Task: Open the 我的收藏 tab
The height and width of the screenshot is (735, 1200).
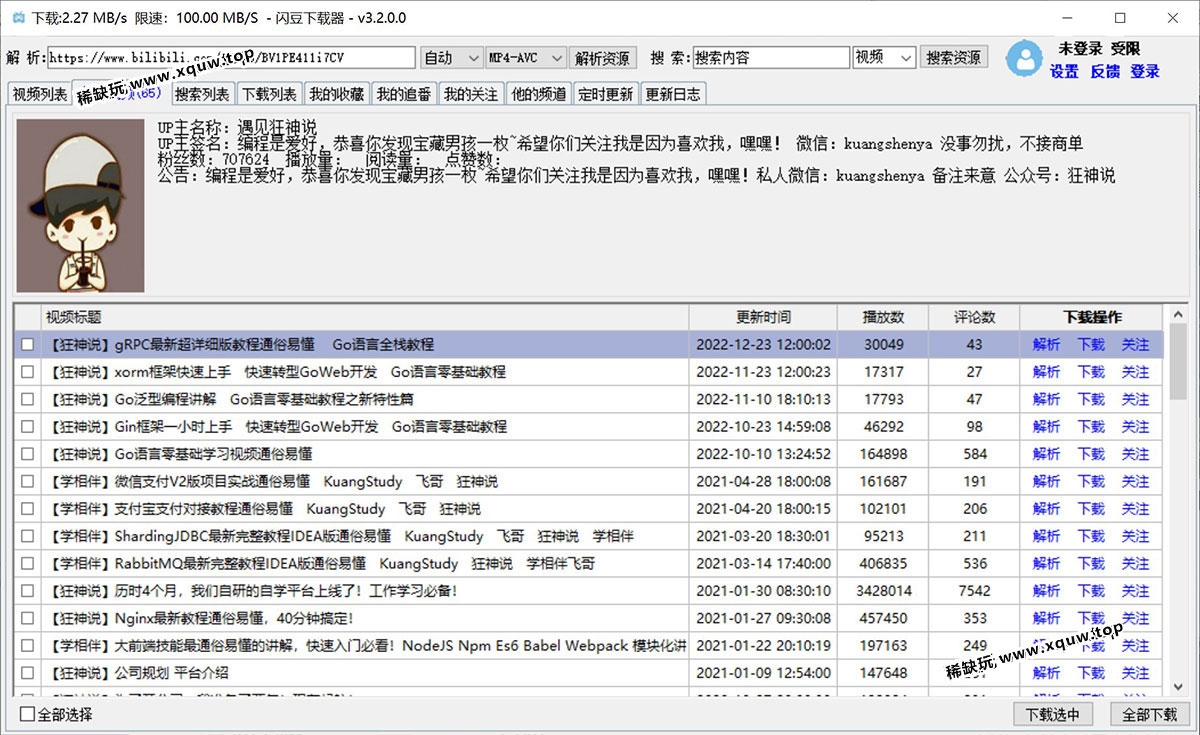Action: [x=336, y=94]
